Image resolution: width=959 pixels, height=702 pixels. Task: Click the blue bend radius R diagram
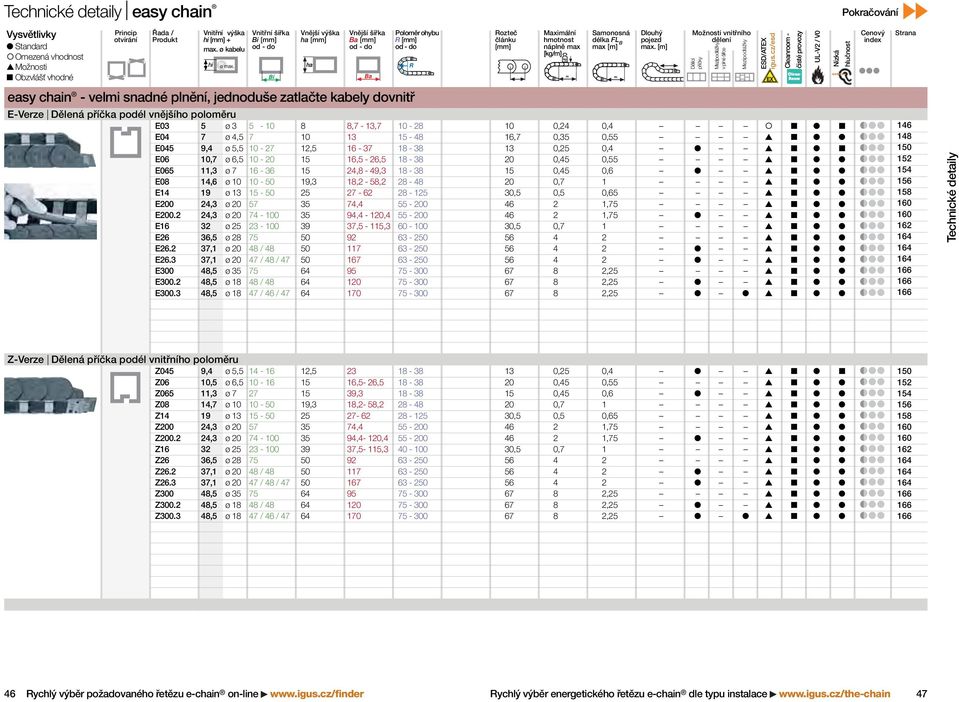tap(415, 67)
